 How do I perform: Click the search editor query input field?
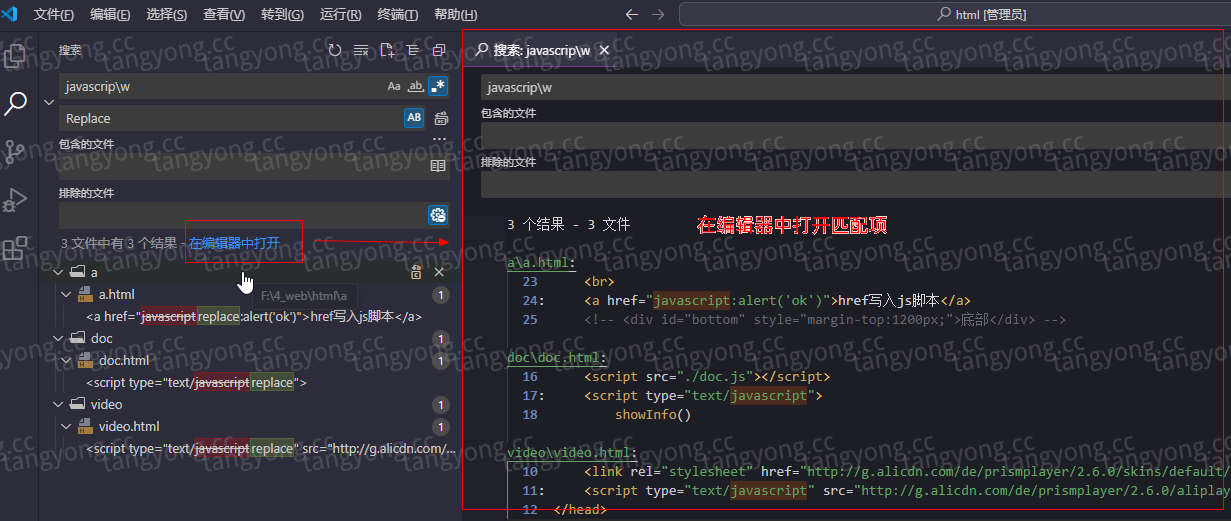click(x=855, y=87)
